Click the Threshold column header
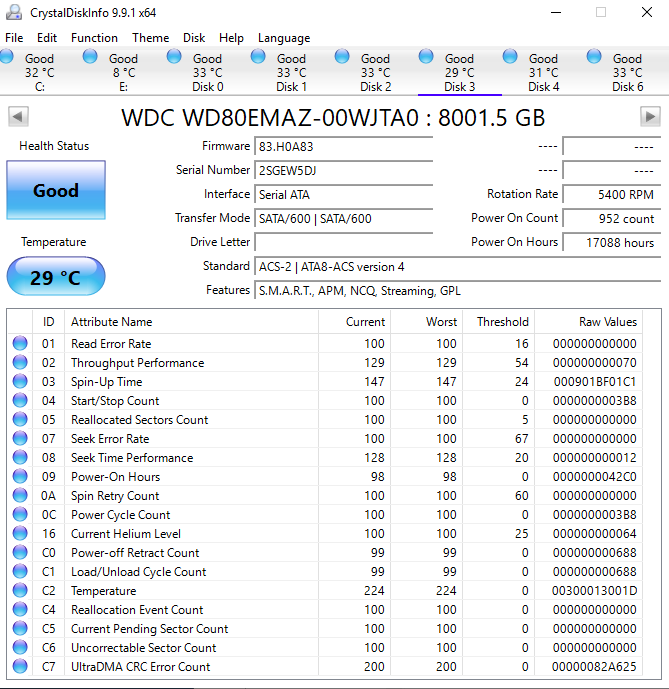669x689 pixels. click(x=498, y=322)
